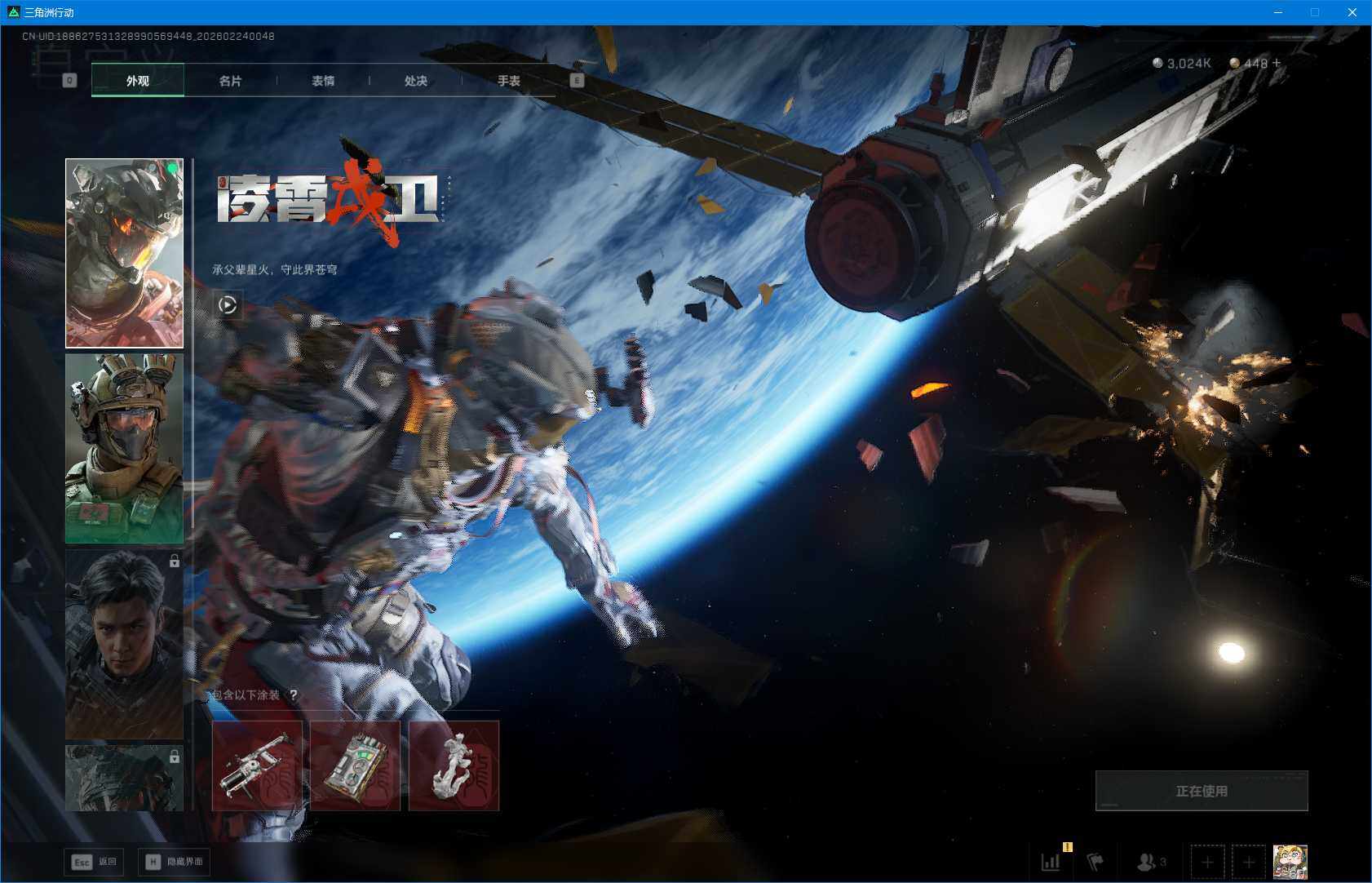Select the orange-visor mech armor skin thumbnail

point(124,253)
